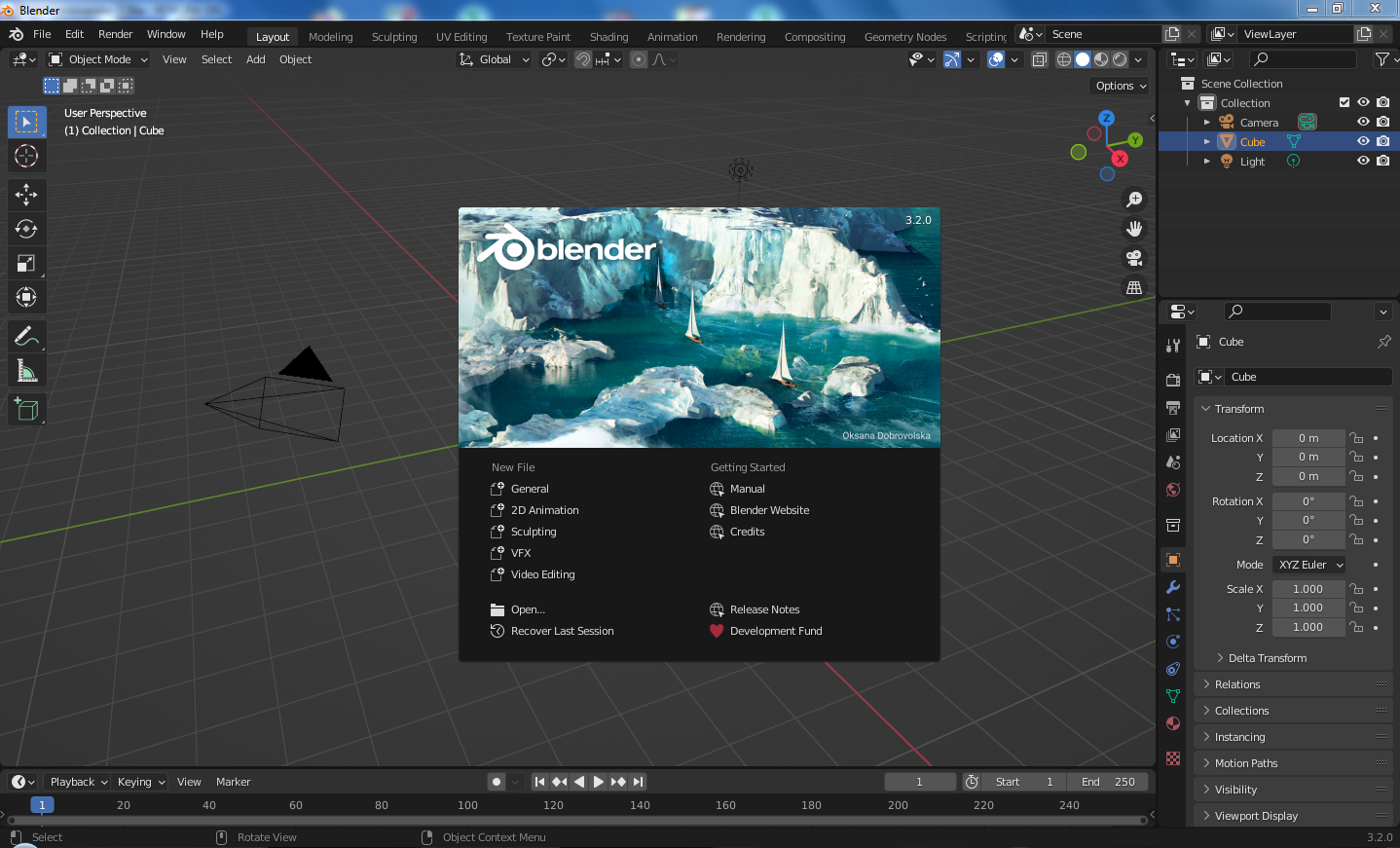Viewport: 1400px width, 848px height.
Task: Click the timeline horizontal scrollbar
Action: click(578, 820)
